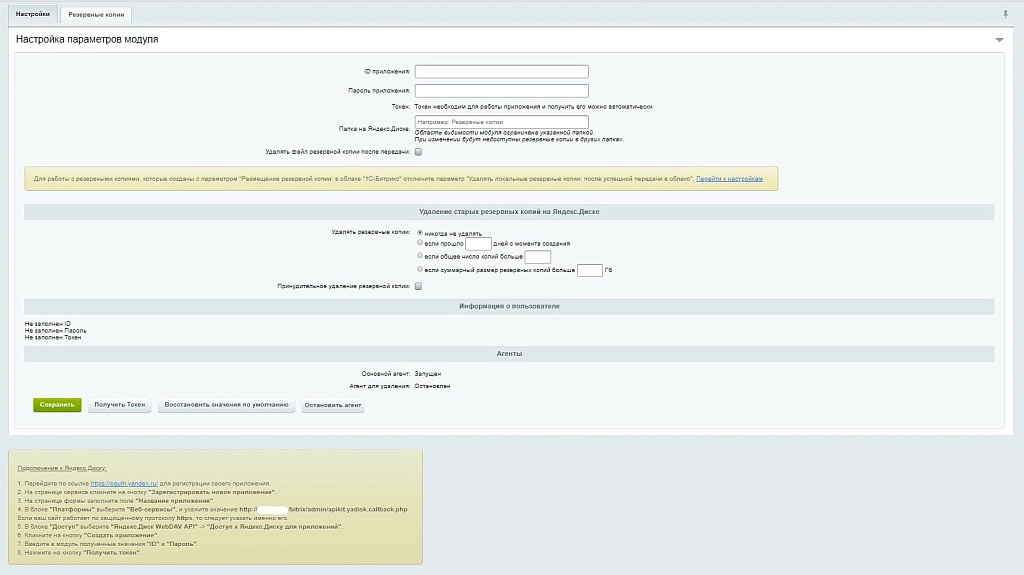
Task: Toggle Принудительное удаление резервной копии checkbox
Action: tap(419, 286)
